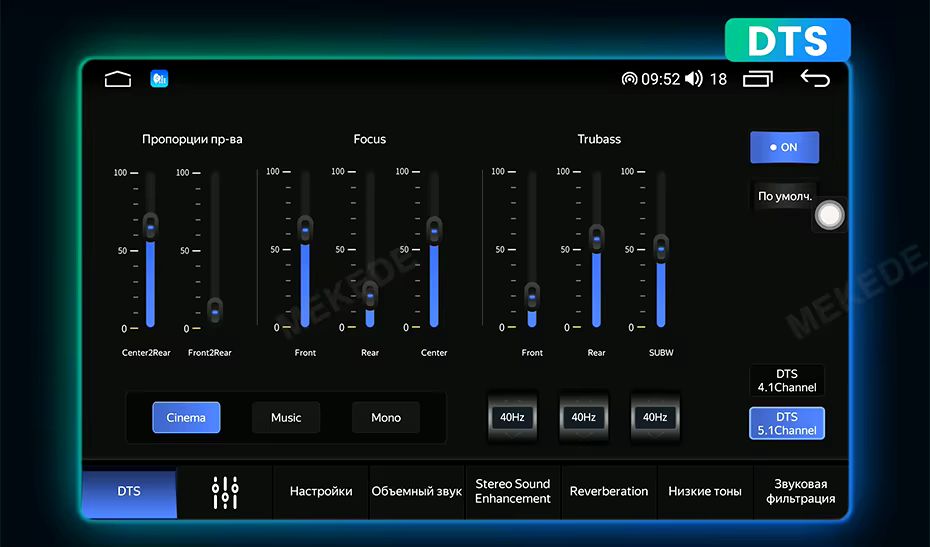Click the По умолч. reset button

click(x=784, y=196)
